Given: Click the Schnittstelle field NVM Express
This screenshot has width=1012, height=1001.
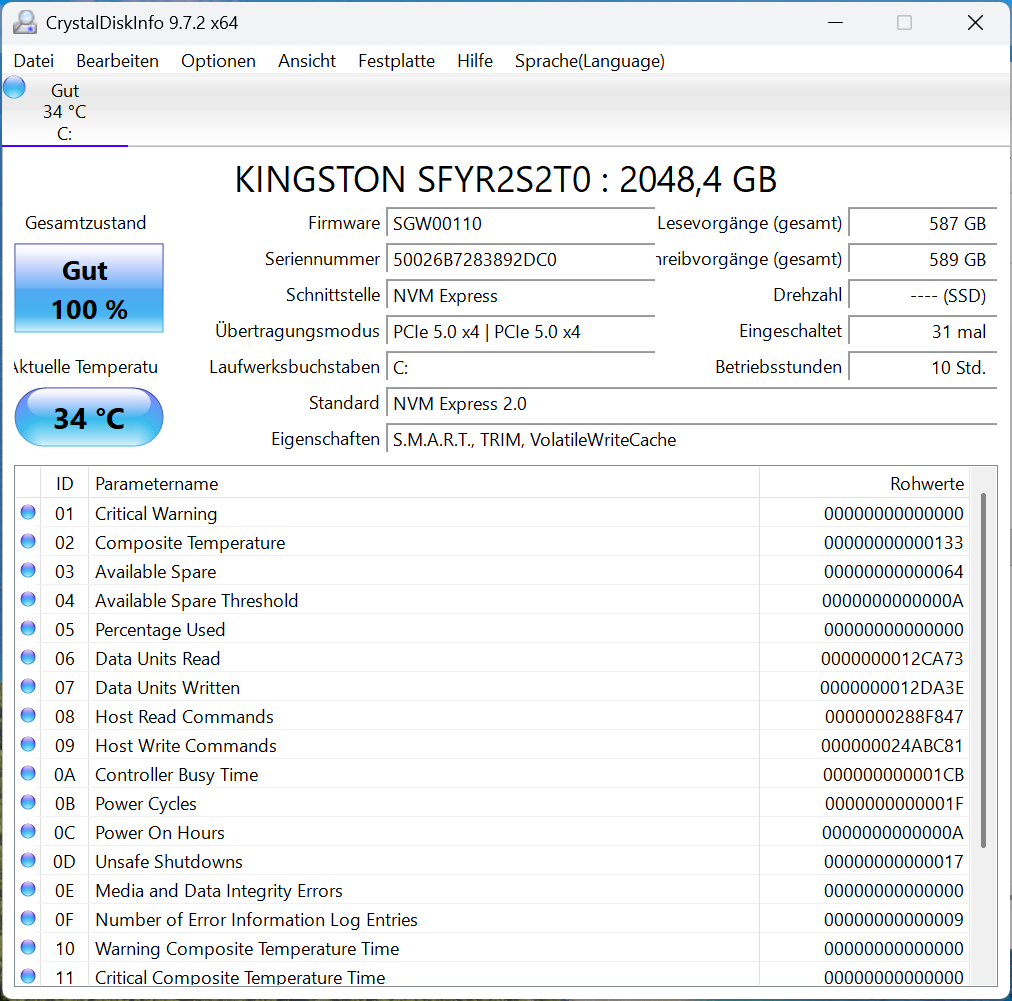Looking at the screenshot, I should click(520, 296).
